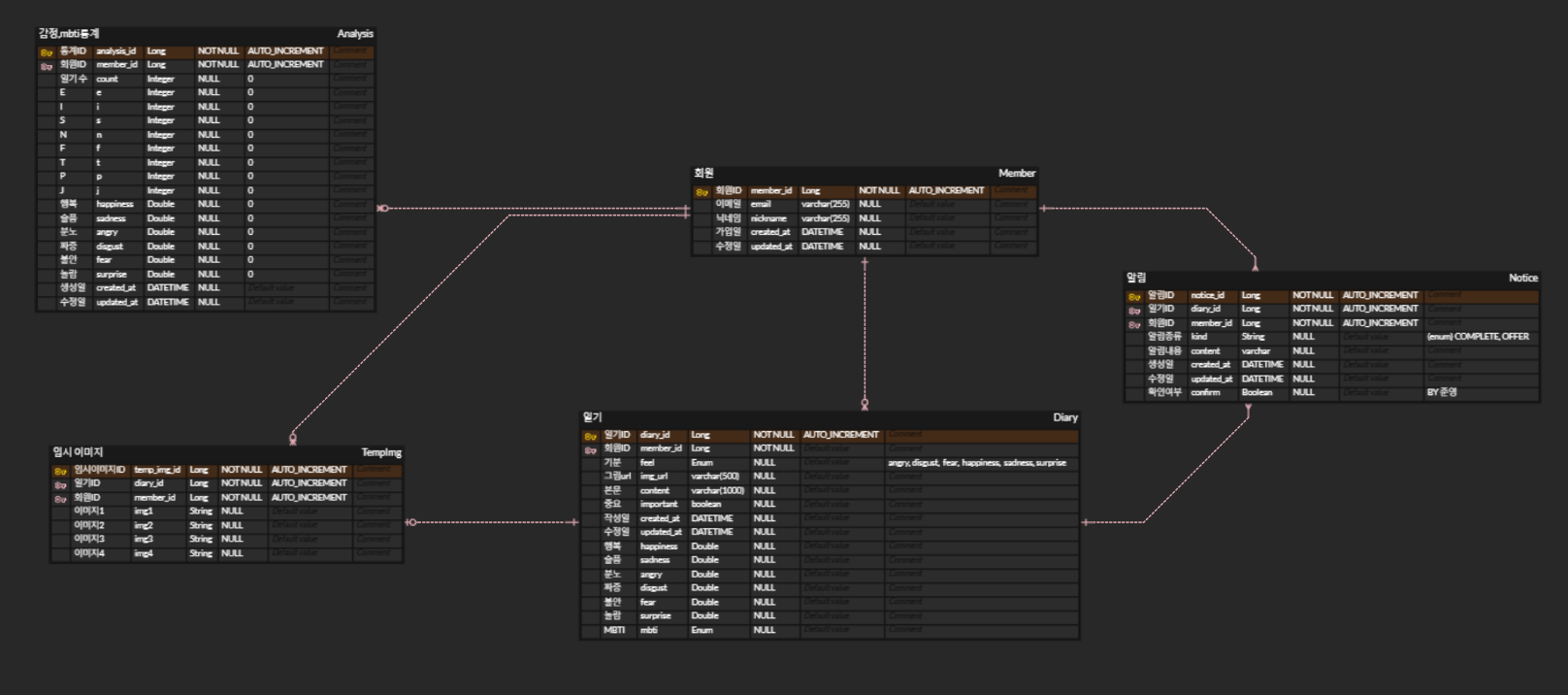This screenshot has height=695, width=1568.
Task: Click the primary key icon beside temp_img_id
Action: [61, 471]
